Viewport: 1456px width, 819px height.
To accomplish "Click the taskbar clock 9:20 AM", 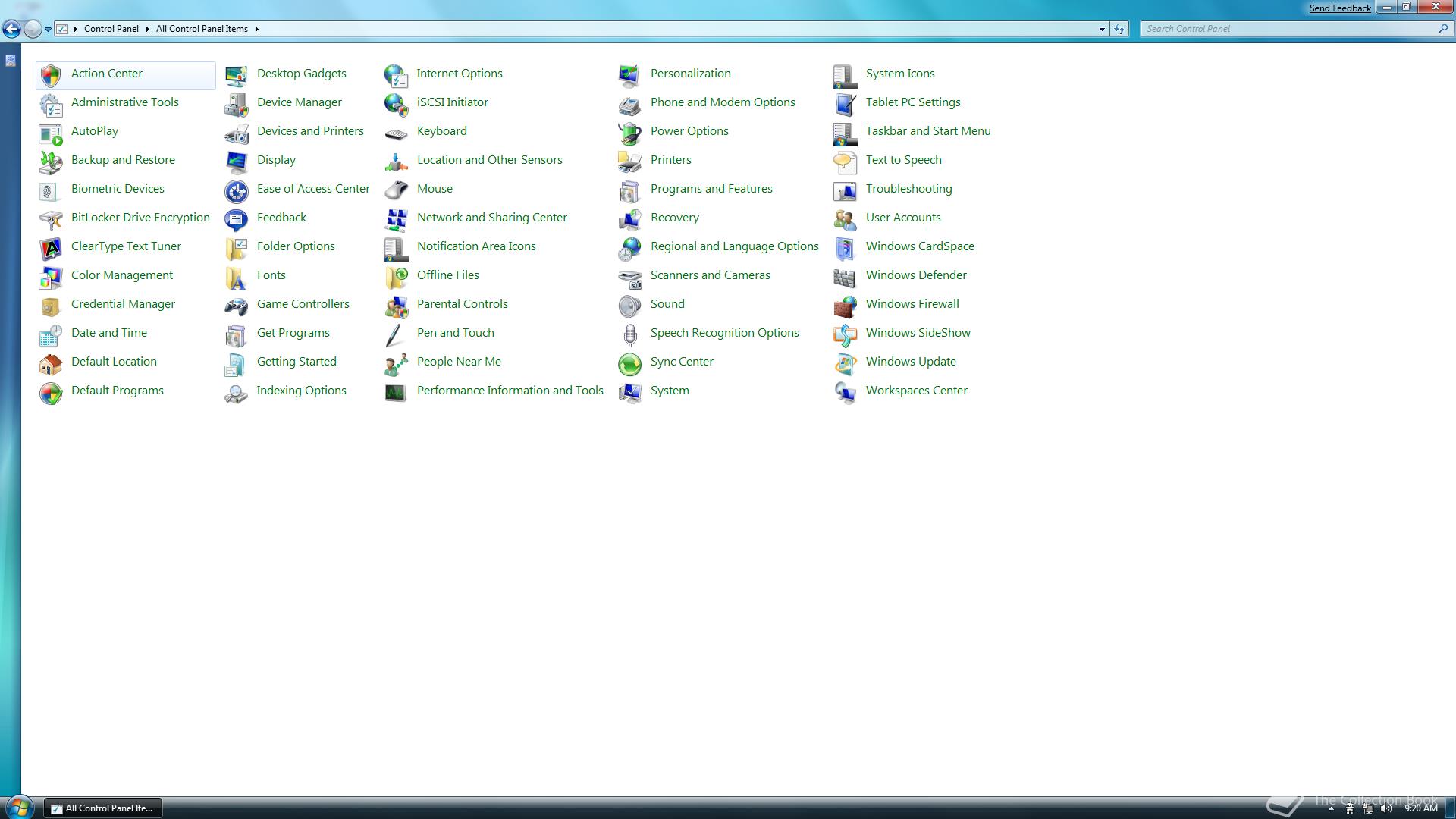I will [x=1420, y=808].
